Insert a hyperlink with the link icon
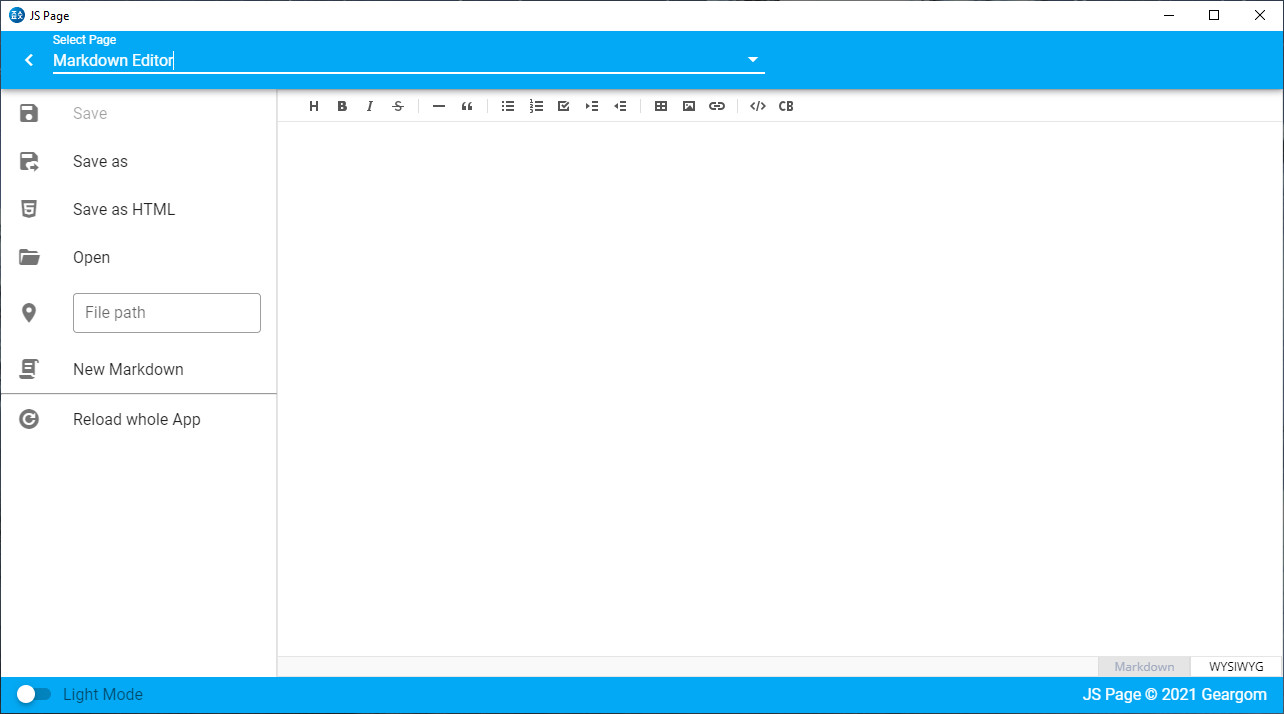This screenshot has height=714, width=1284. [x=717, y=106]
